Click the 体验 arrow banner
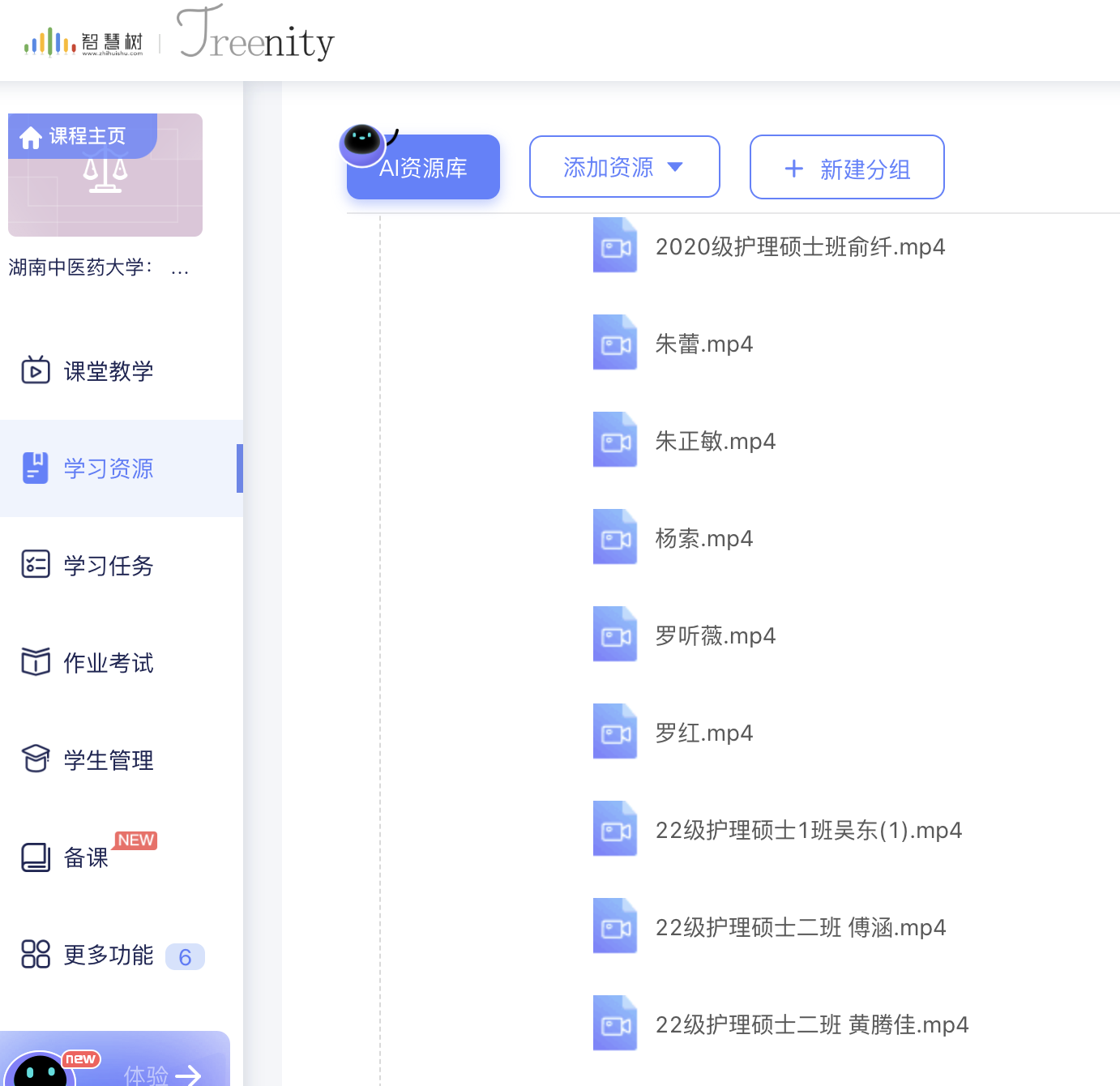1120x1086 pixels. point(162,1072)
